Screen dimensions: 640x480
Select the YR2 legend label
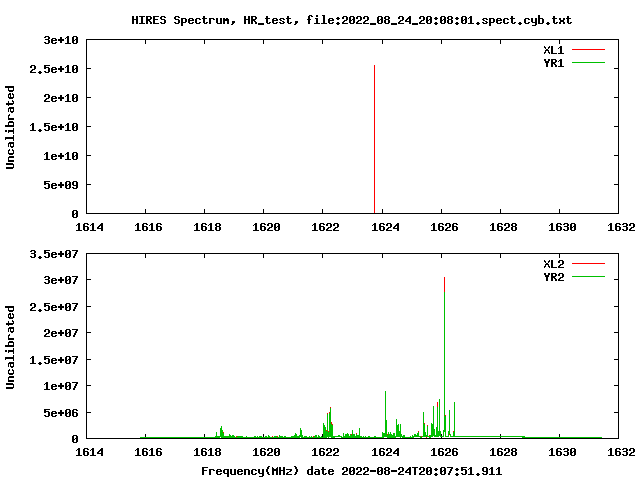553,277
